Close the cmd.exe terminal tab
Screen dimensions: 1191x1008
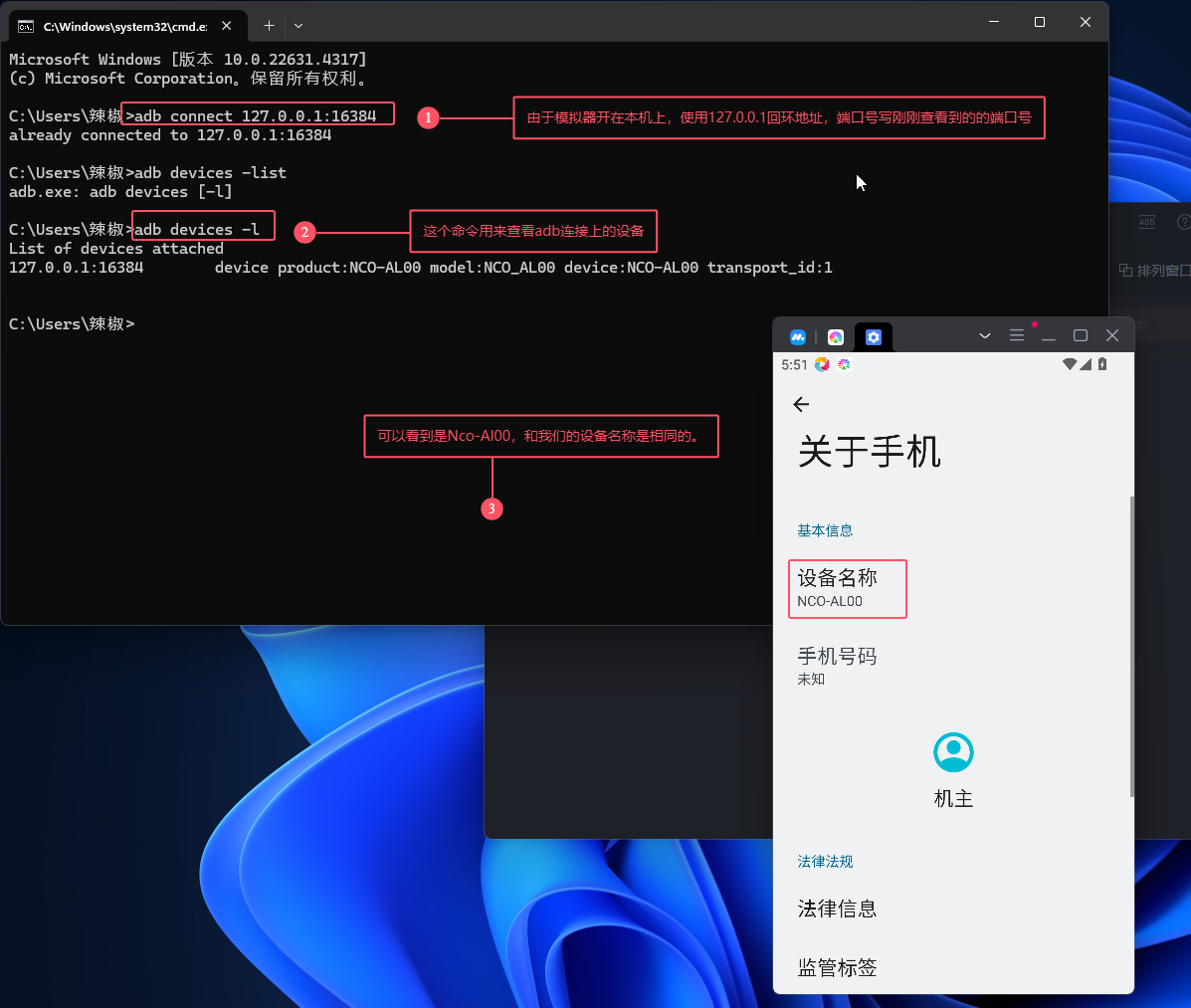point(226,26)
